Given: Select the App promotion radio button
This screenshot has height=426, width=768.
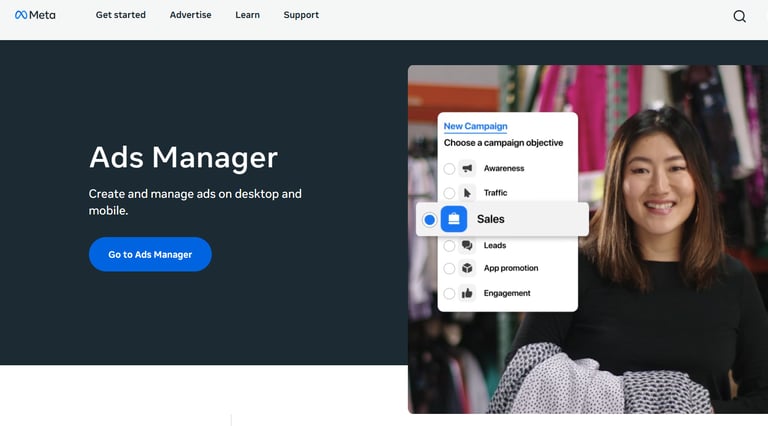Looking at the screenshot, I should (449, 268).
